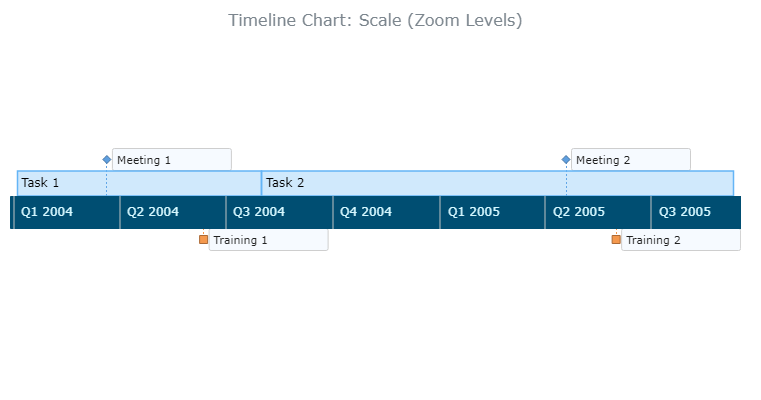Click the Meeting 1 blue diamond marker
Viewport: 761px width, 400px height.
[x=107, y=160]
